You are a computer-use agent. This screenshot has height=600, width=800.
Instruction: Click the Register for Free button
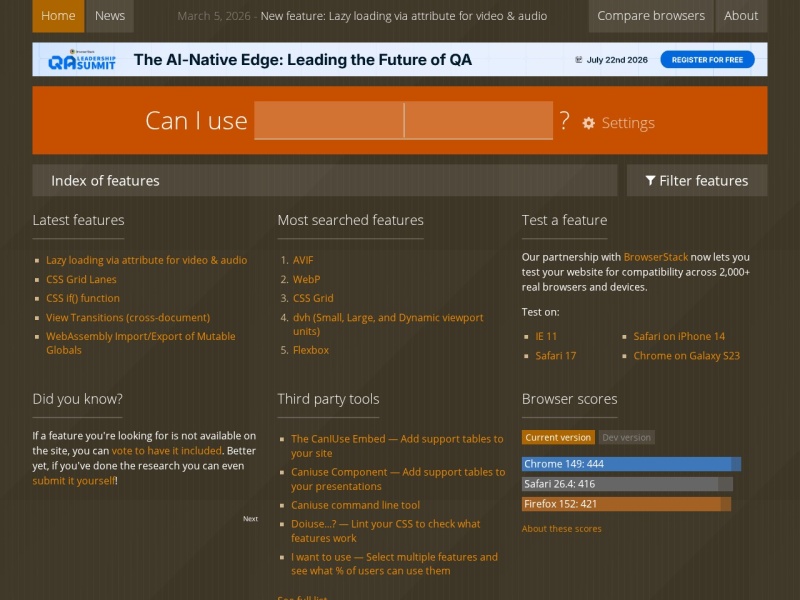(x=707, y=60)
